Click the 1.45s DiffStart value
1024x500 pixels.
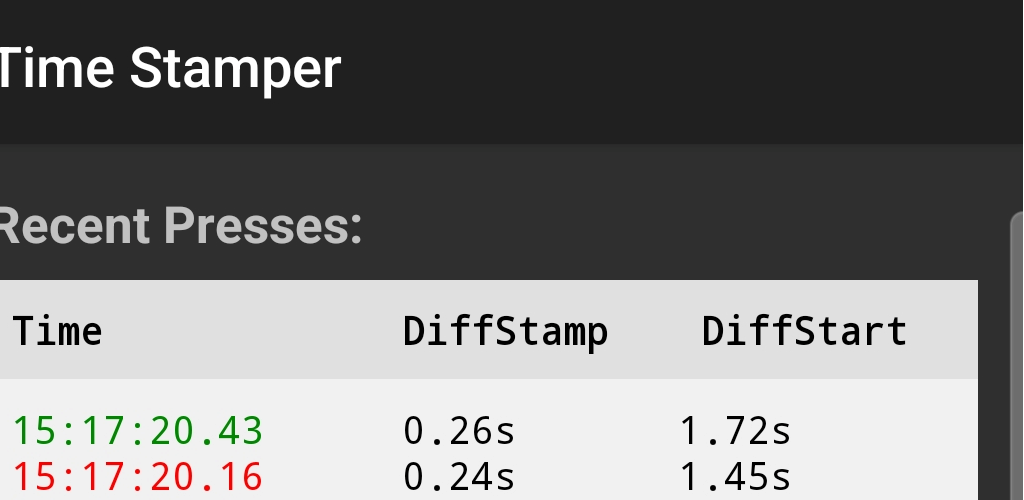click(735, 477)
